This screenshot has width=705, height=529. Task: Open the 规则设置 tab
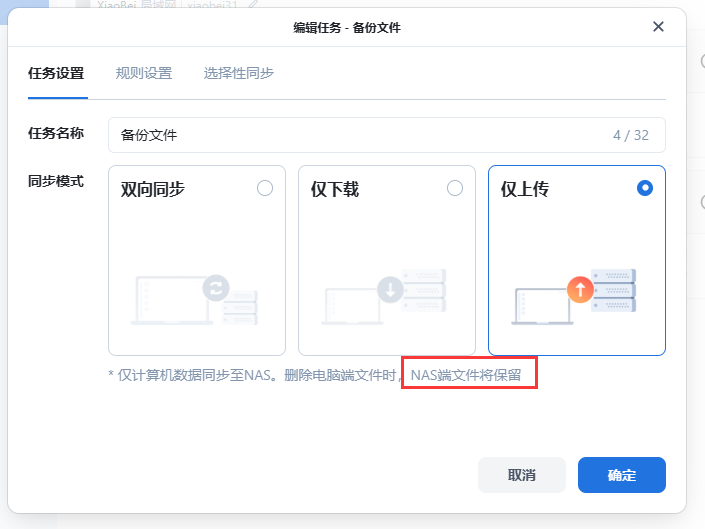point(144,73)
